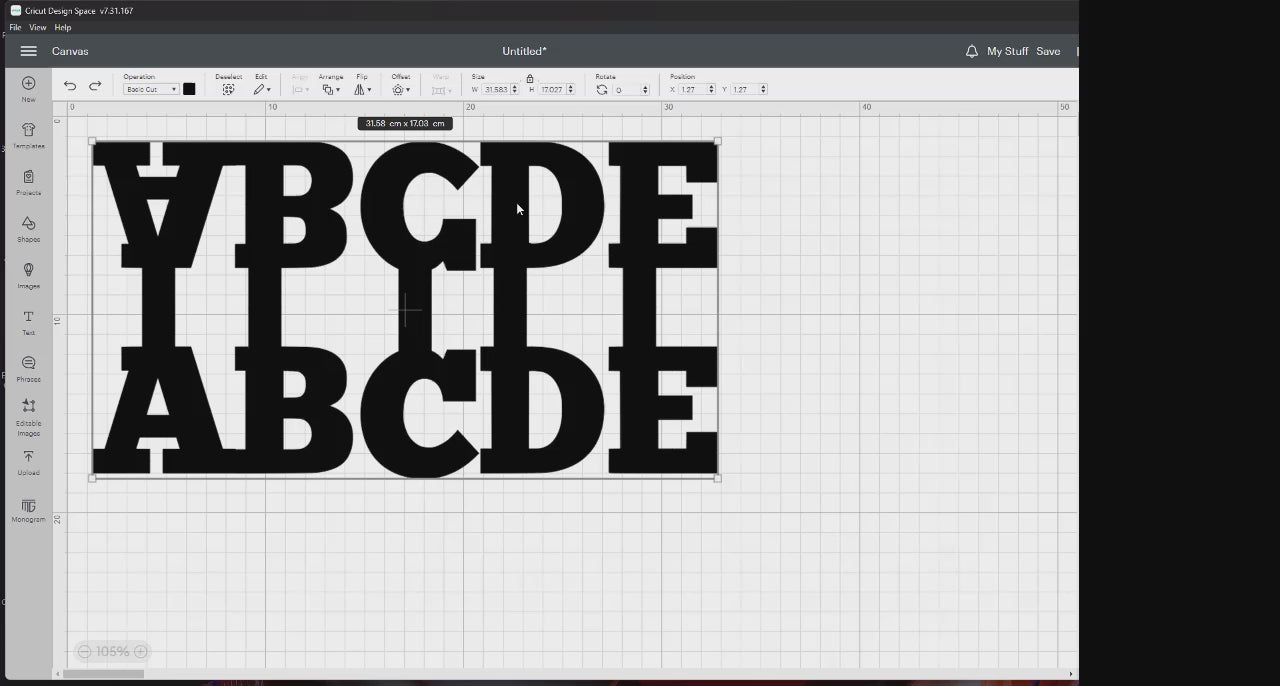Expand the Flip dropdown
The height and width of the screenshot is (686, 1280).
pos(362,90)
